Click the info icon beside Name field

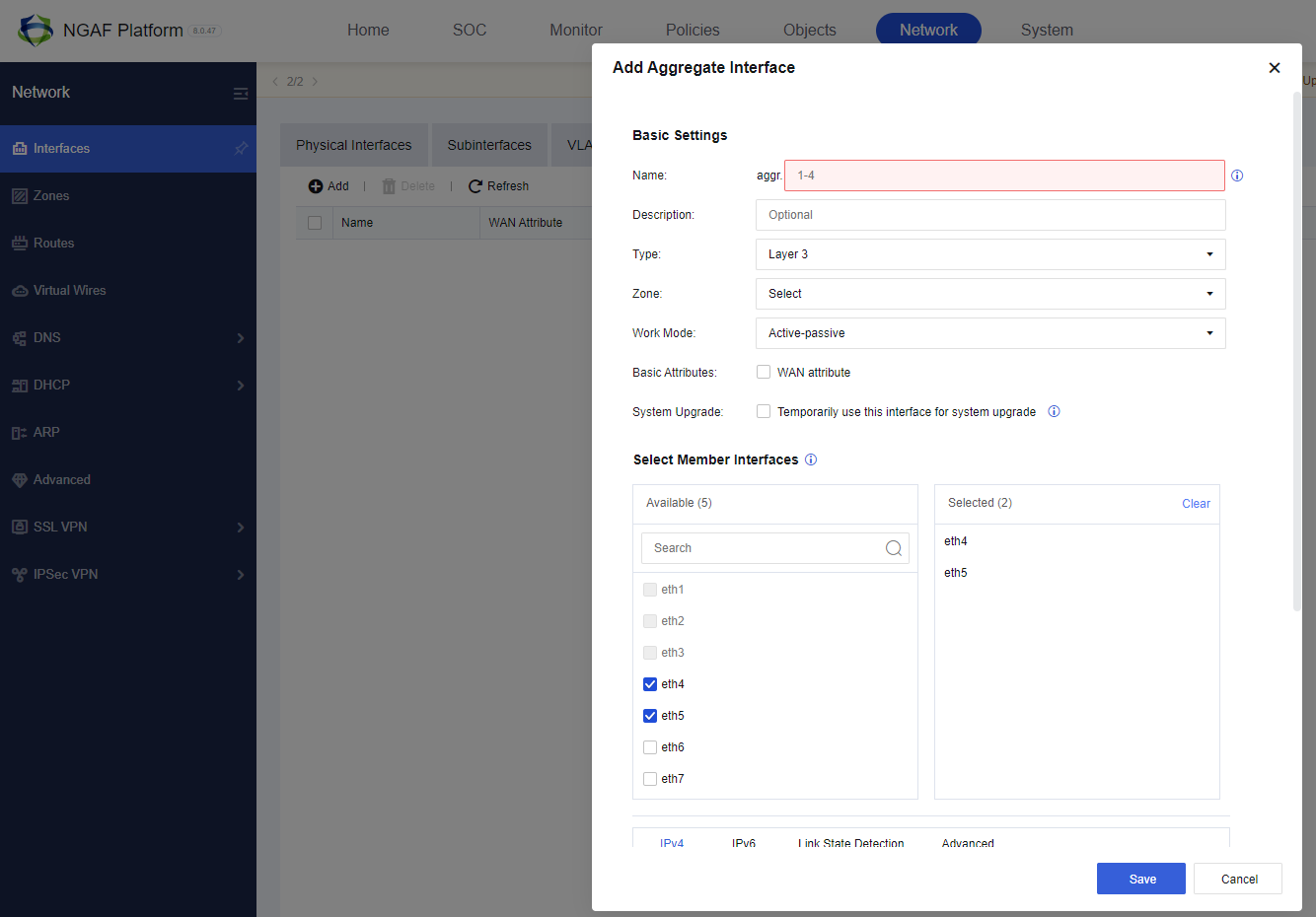pyautogui.click(x=1237, y=176)
